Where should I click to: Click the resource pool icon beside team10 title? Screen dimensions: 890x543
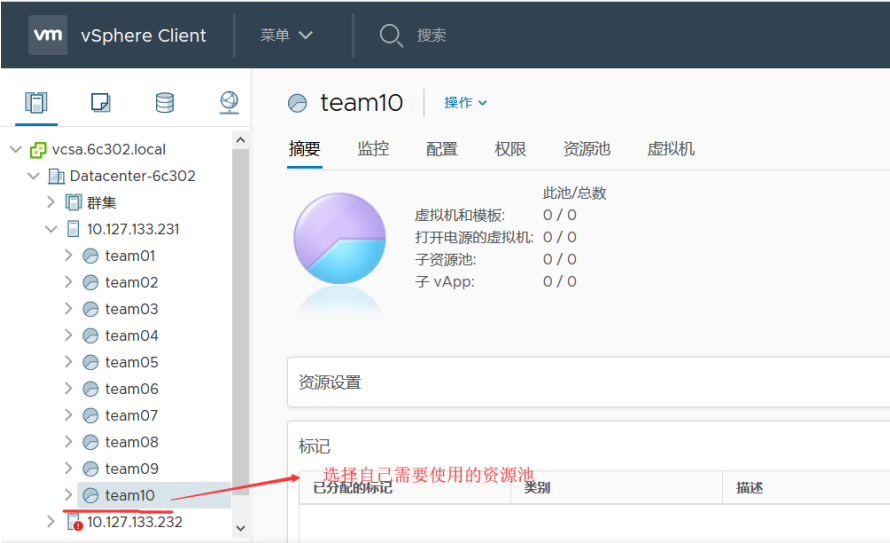[297, 103]
